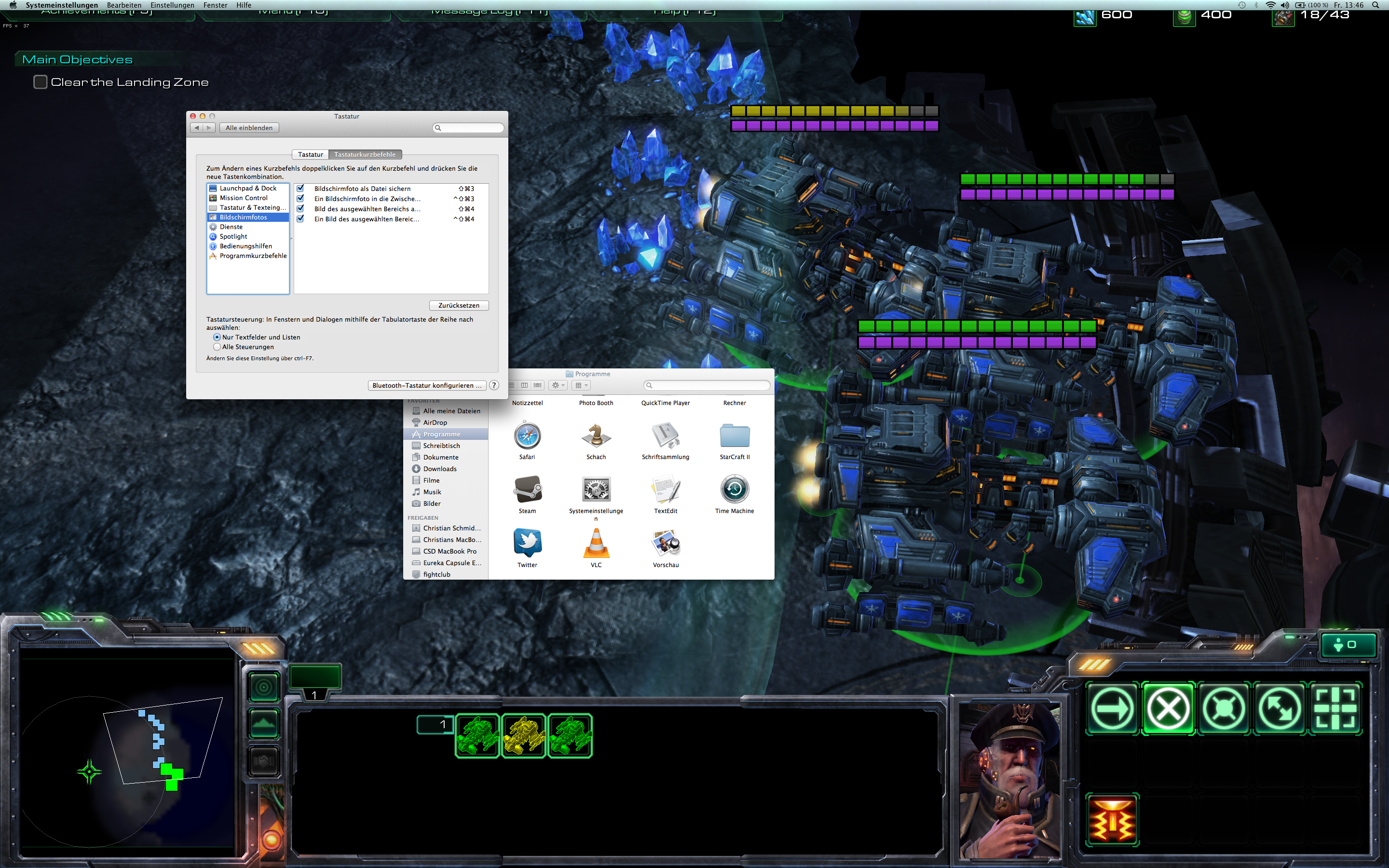Image resolution: width=1389 pixels, height=868 pixels.
Task: Click the Stop command button in game
Action: point(1168,708)
